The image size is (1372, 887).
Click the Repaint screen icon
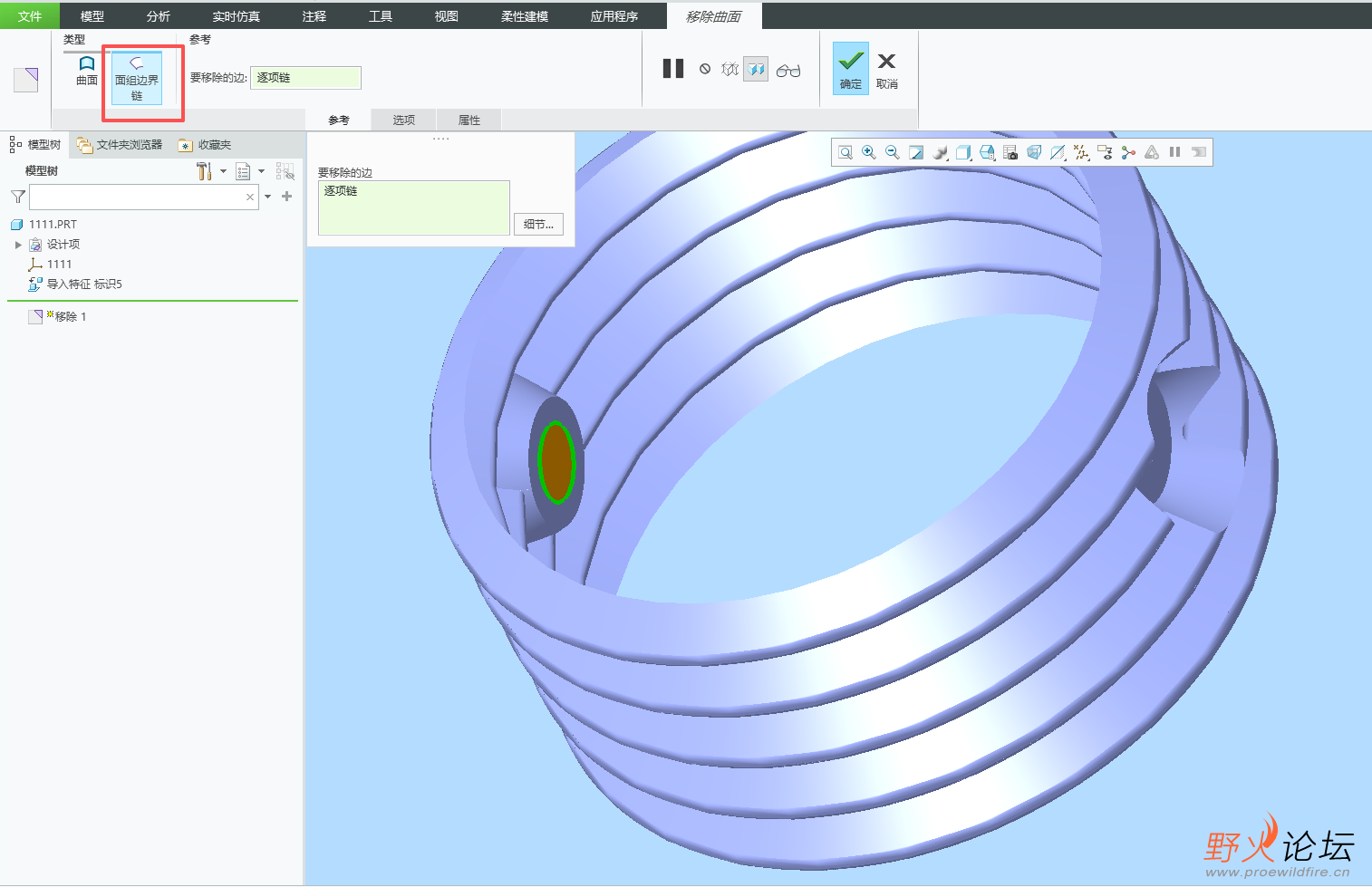916,152
